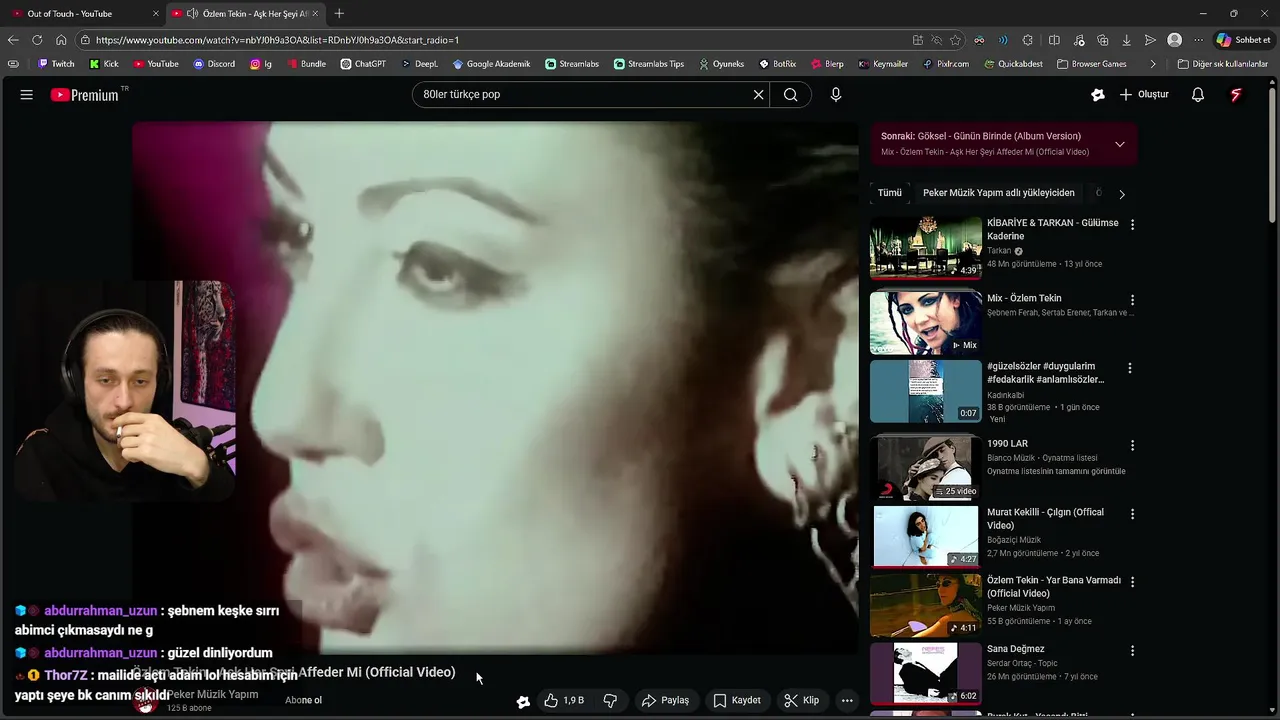Select Peker Müzik Yapım adlı yükleyiciden chip
Image resolution: width=1280 pixels, height=720 pixels.
pyautogui.click(x=998, y=193)
